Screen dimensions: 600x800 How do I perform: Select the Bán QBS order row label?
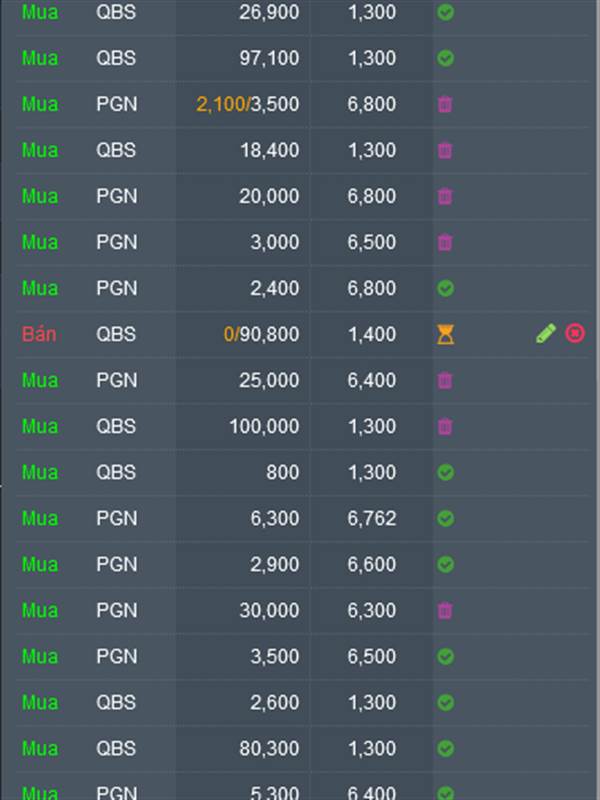pos(39,334)
